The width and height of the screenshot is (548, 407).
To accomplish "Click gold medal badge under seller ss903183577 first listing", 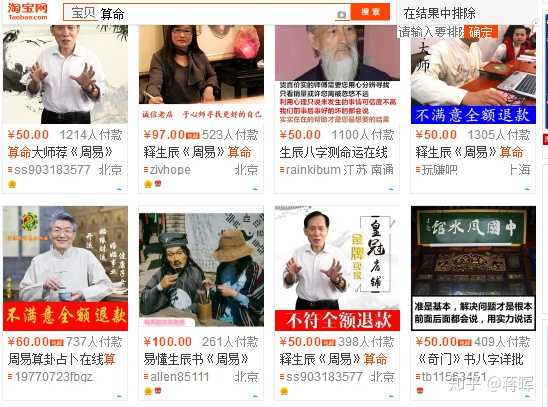I will click(12, 184).
